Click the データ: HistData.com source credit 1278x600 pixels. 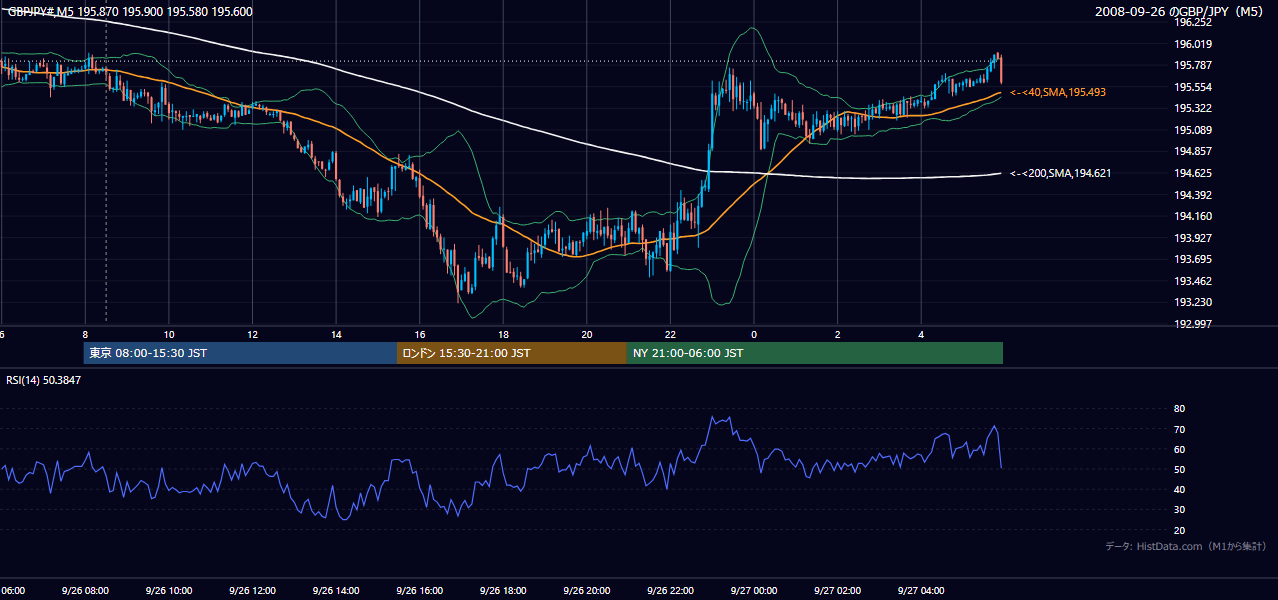(x=1185, y=546)
